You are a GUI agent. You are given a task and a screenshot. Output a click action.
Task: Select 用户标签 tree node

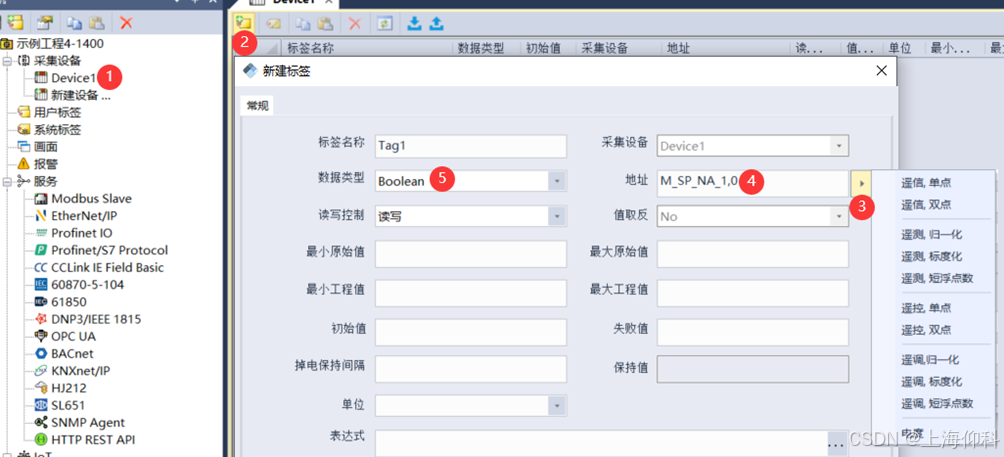pos(58,113)
